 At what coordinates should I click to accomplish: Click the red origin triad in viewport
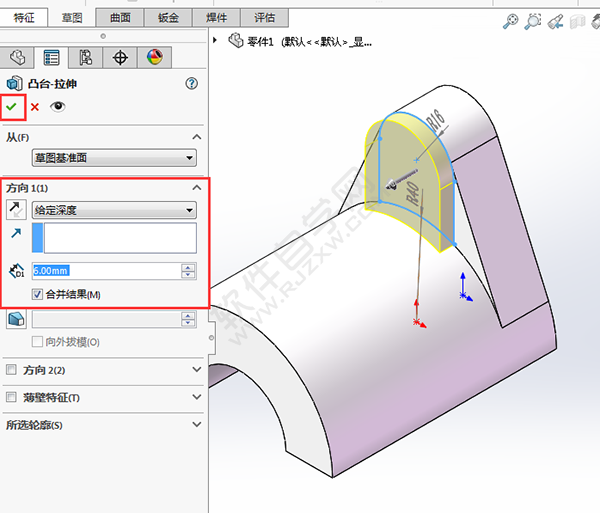click(419, 314)
